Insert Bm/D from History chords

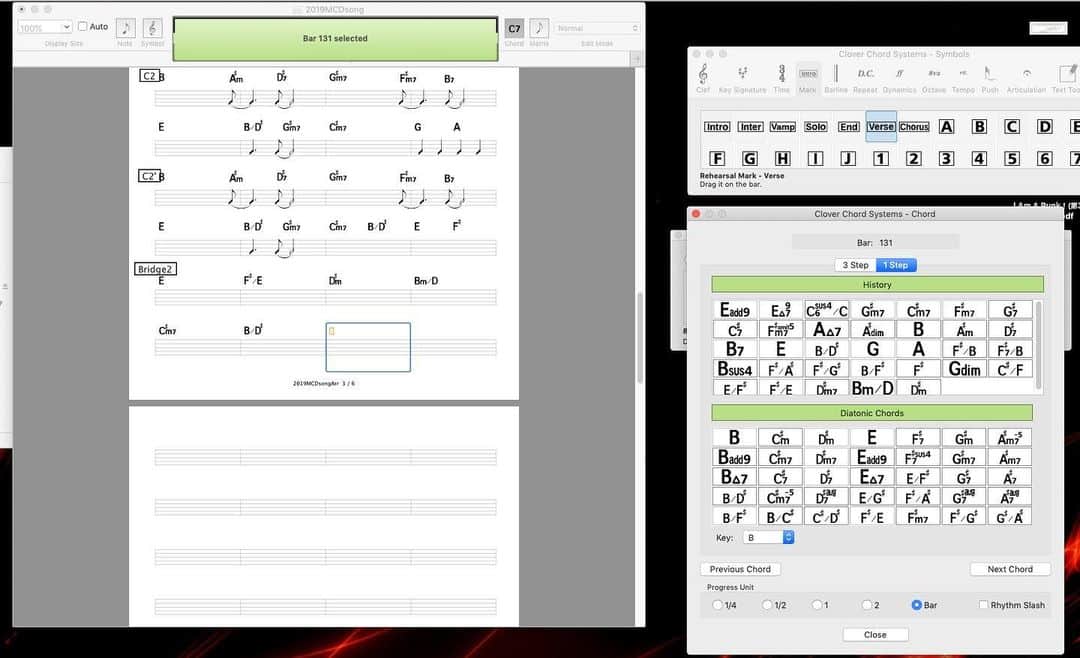pos(872,389)
